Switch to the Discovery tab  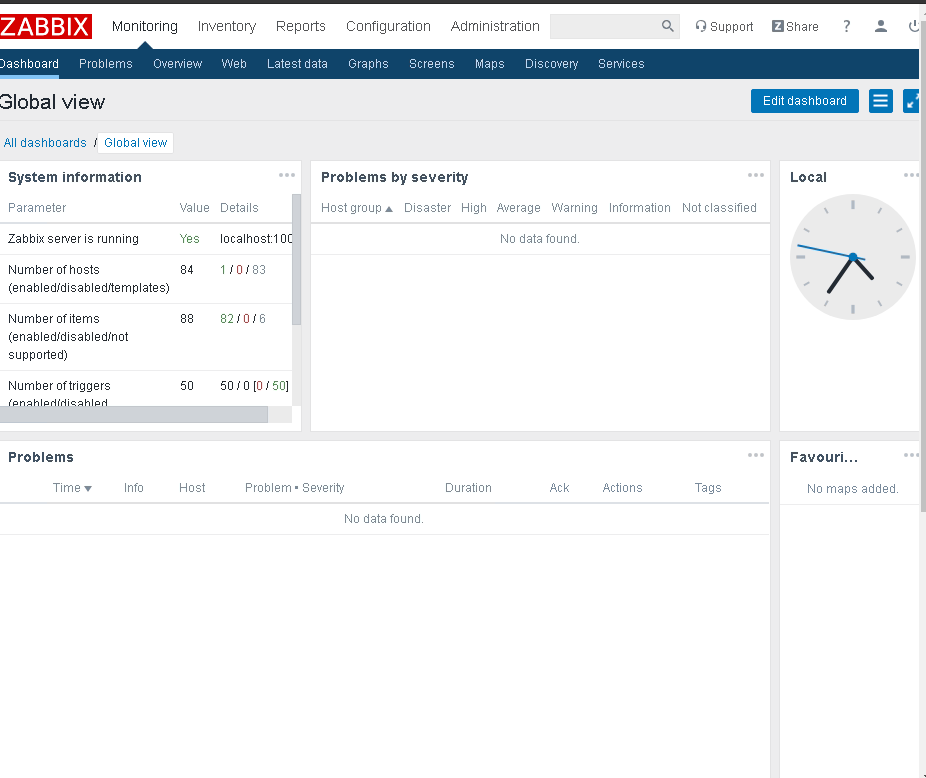click(x=552, y=64)
